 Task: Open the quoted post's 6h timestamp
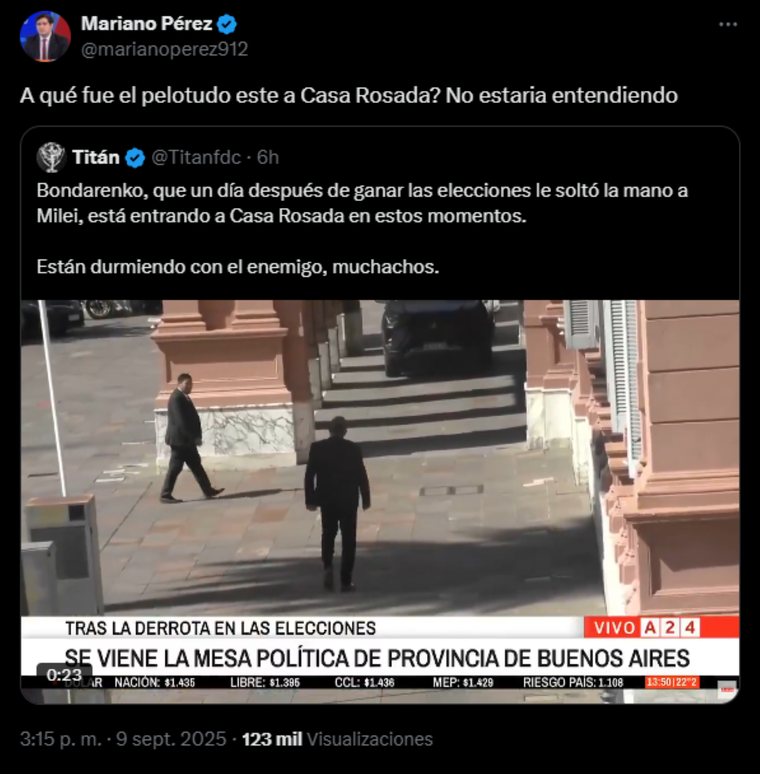(x=268, y=157)
